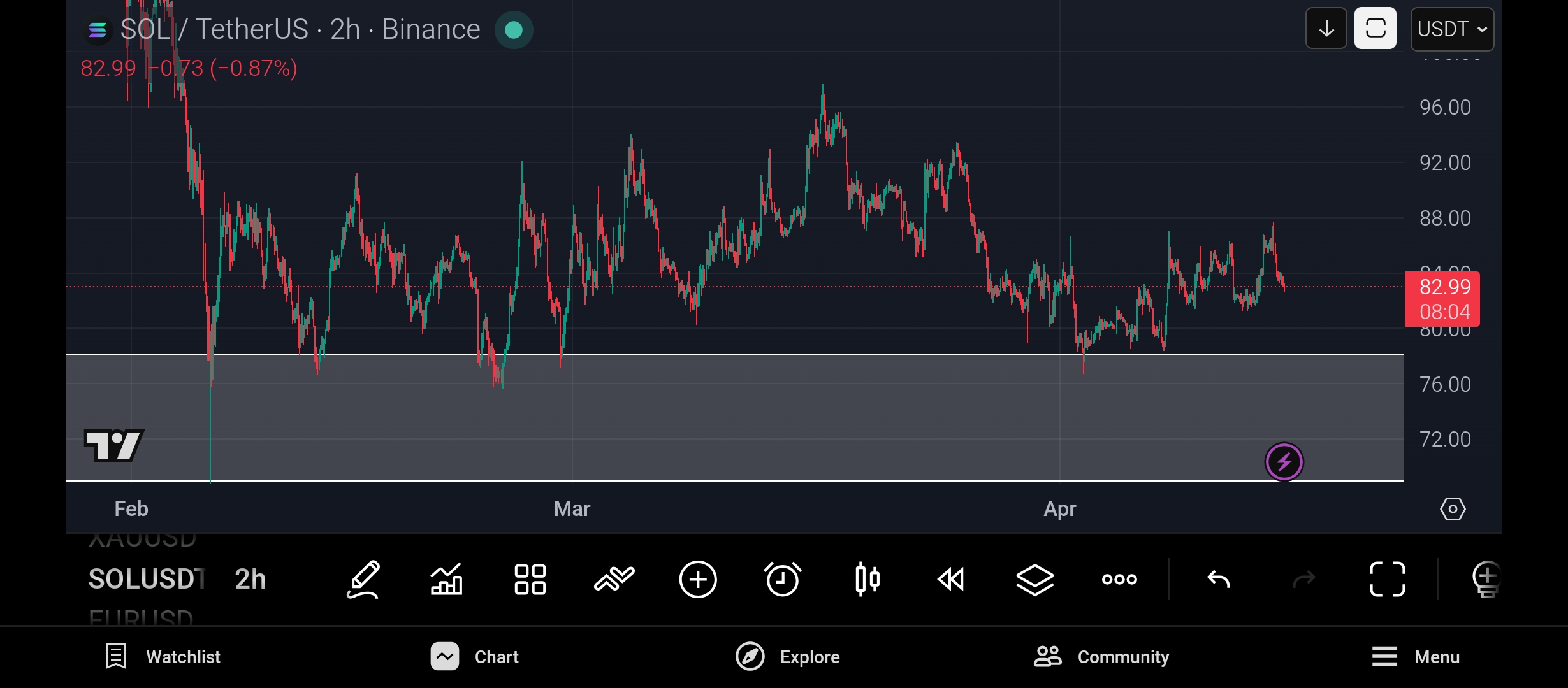The width and height of the screenshot is (1568, 688).
Task: Tap the plus-in-circle icon
Action: click(698, 579)
